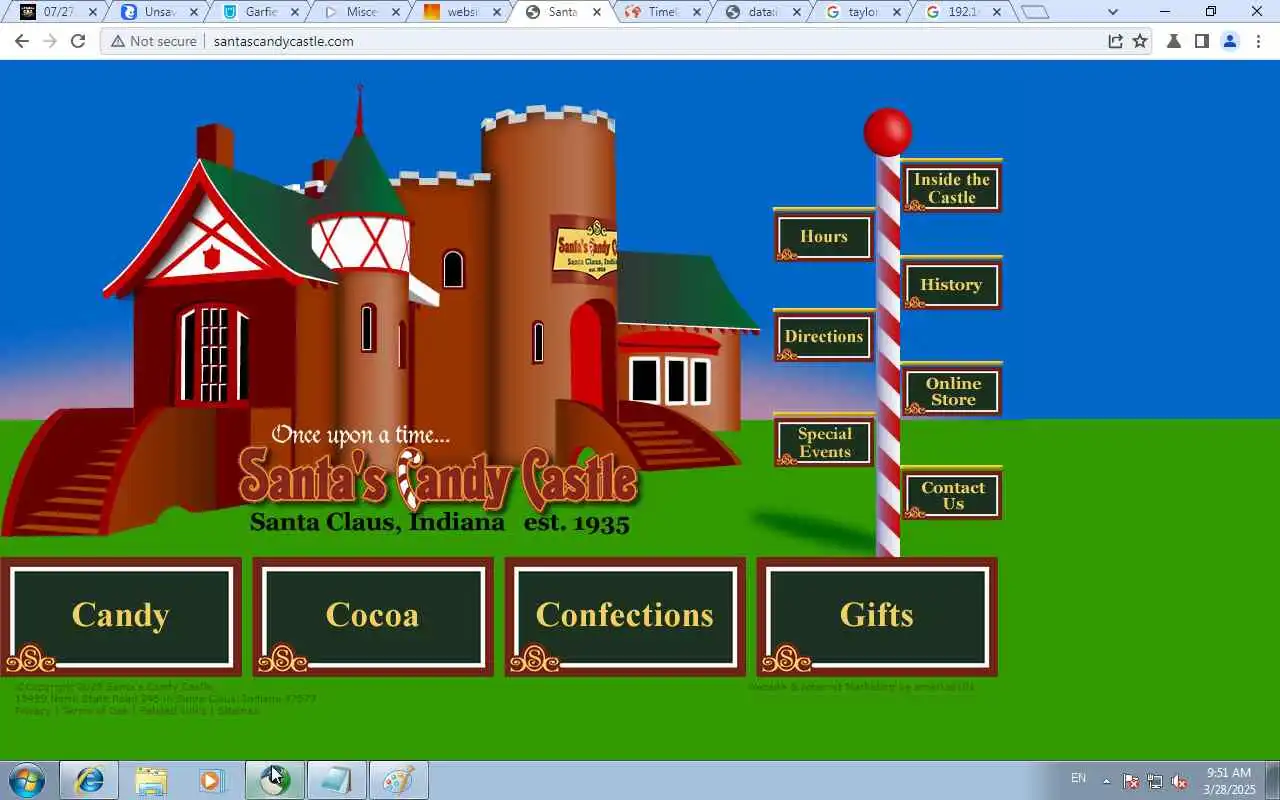Click the Sitemap footer link
Image resolution: width=1280 pixels, height=800 pixels.
point(238,710)
